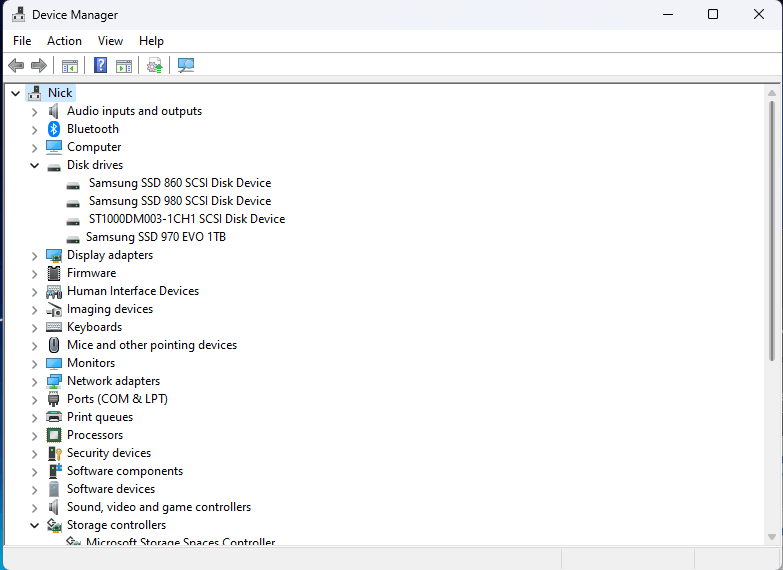Click the Mice and pointing devices icon
783x570 pixels.
point(54,345)
